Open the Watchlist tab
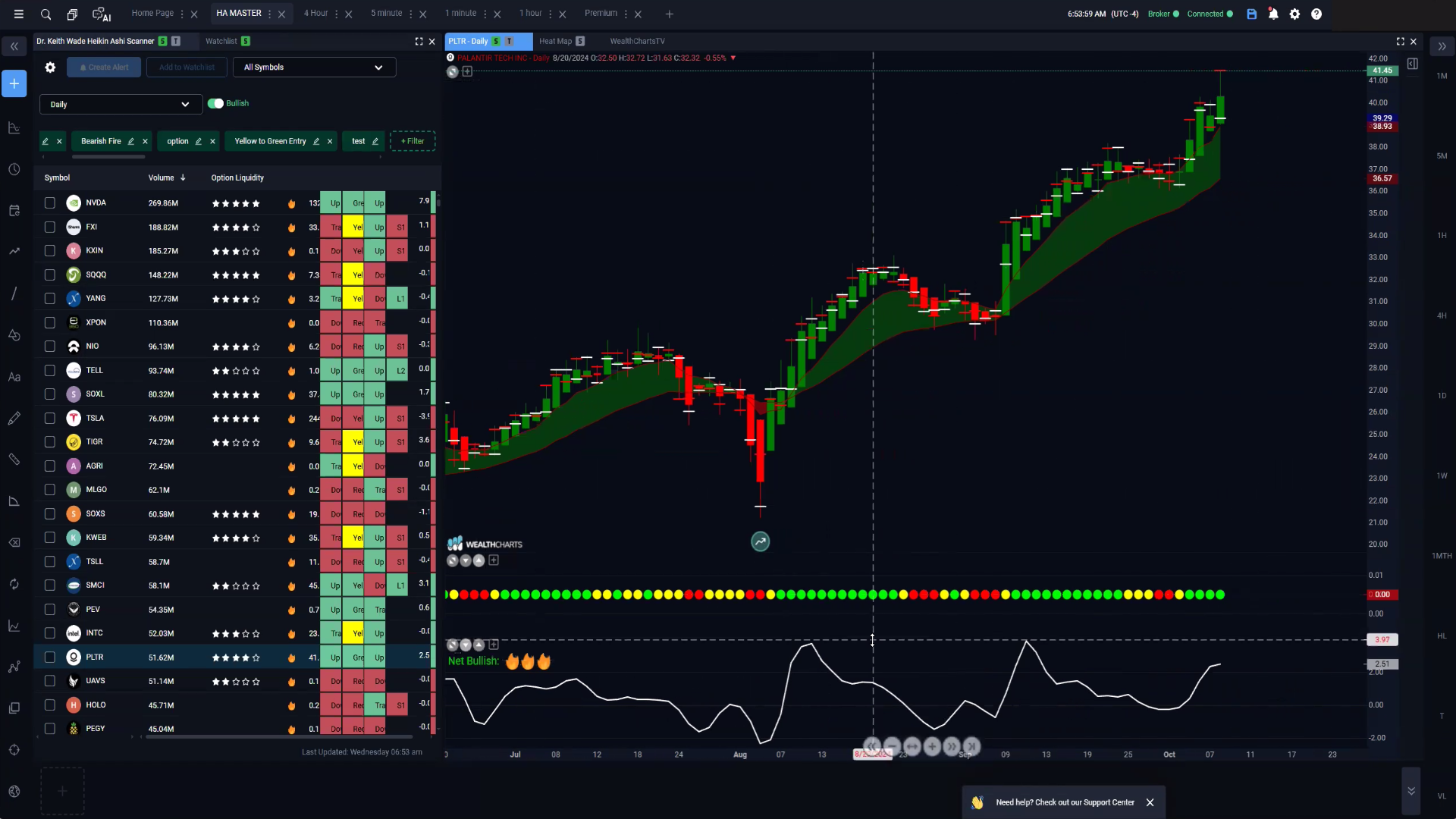Image resolution: width=1456 pixels, height=819 pixels. click(x=221, y=42)
